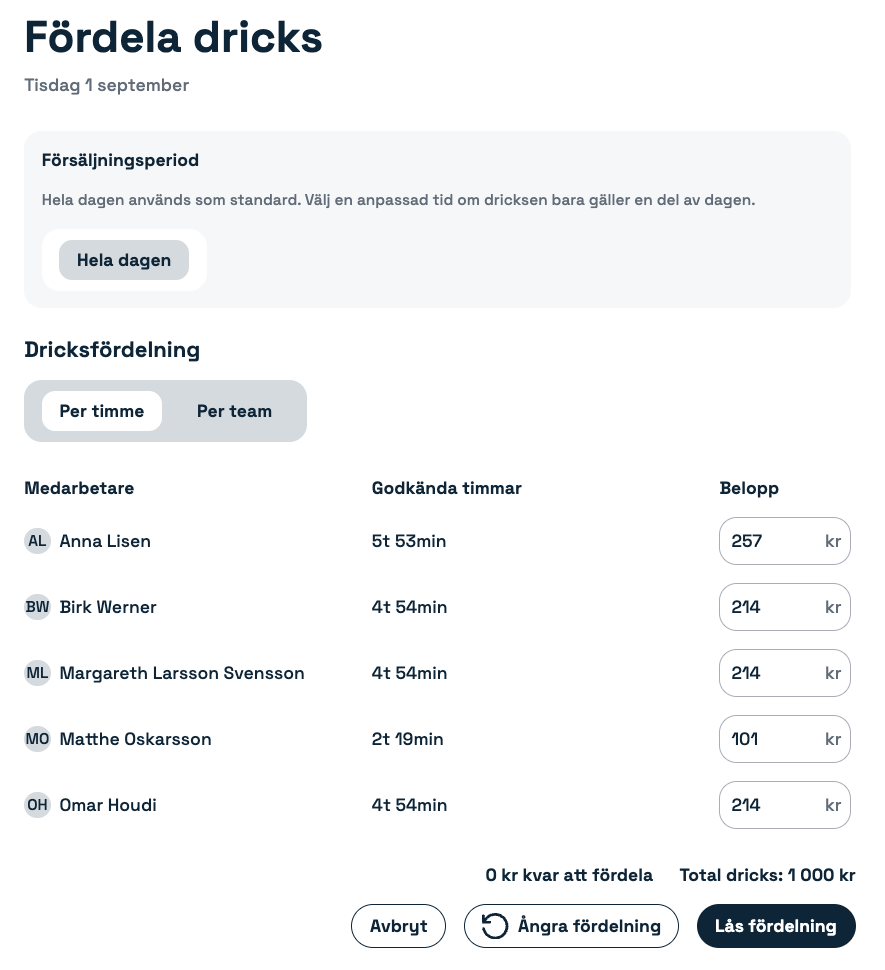Screen dimensions: 885x970
Task: Edit Omar Houdi's amount field
Action: point(785,805)
